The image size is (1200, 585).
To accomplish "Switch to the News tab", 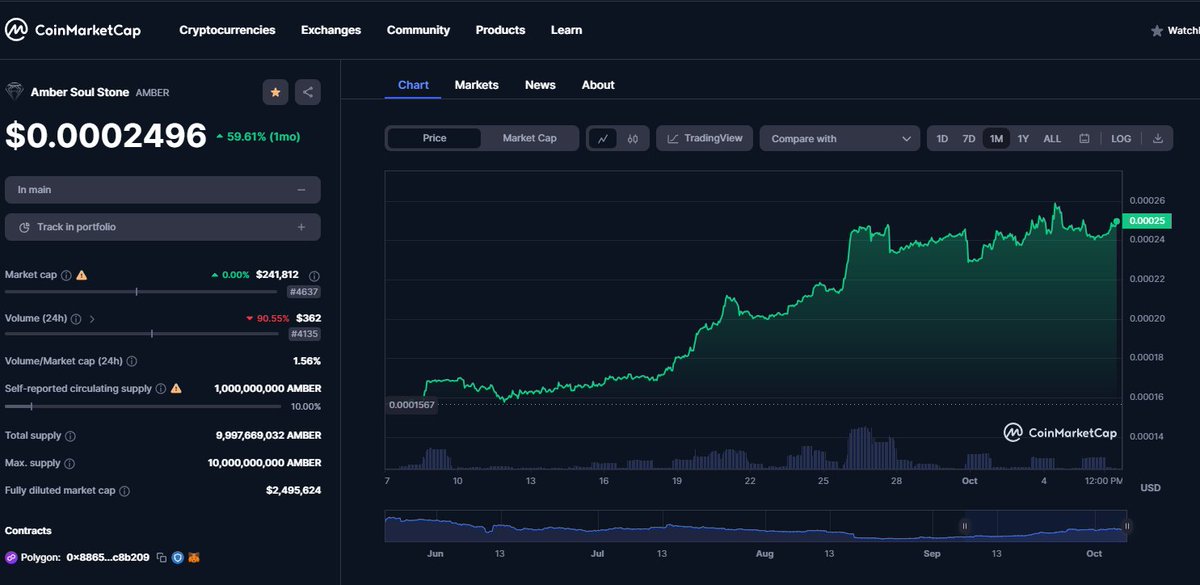I will click(540, 85).
